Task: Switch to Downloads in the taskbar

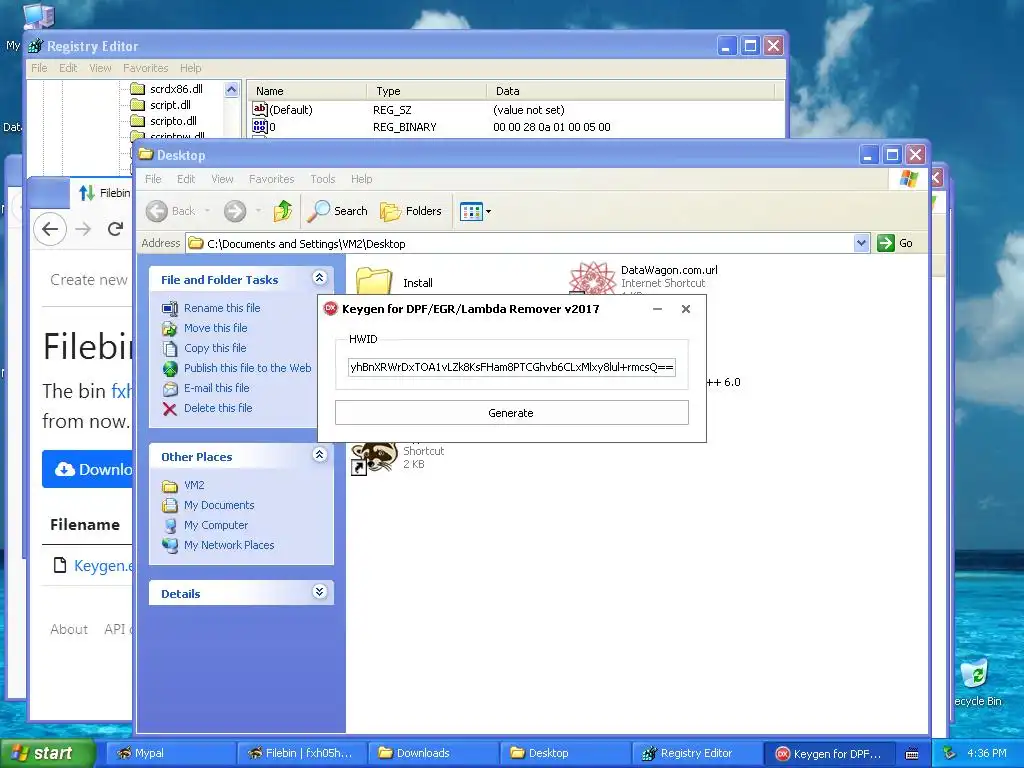Action: point(434,753)
